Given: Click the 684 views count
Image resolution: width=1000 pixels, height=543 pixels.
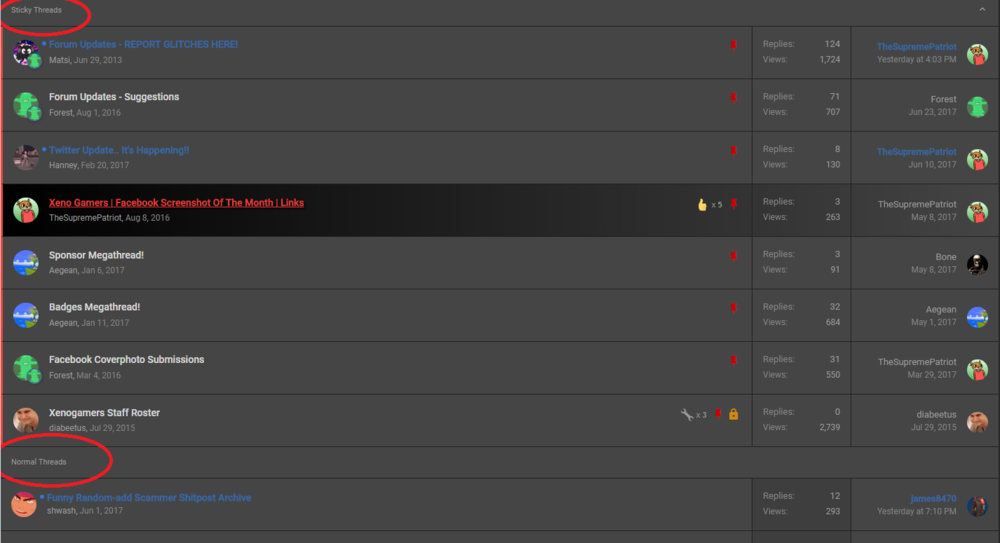Looking at the screenshot, I should [x=832, y=322].
